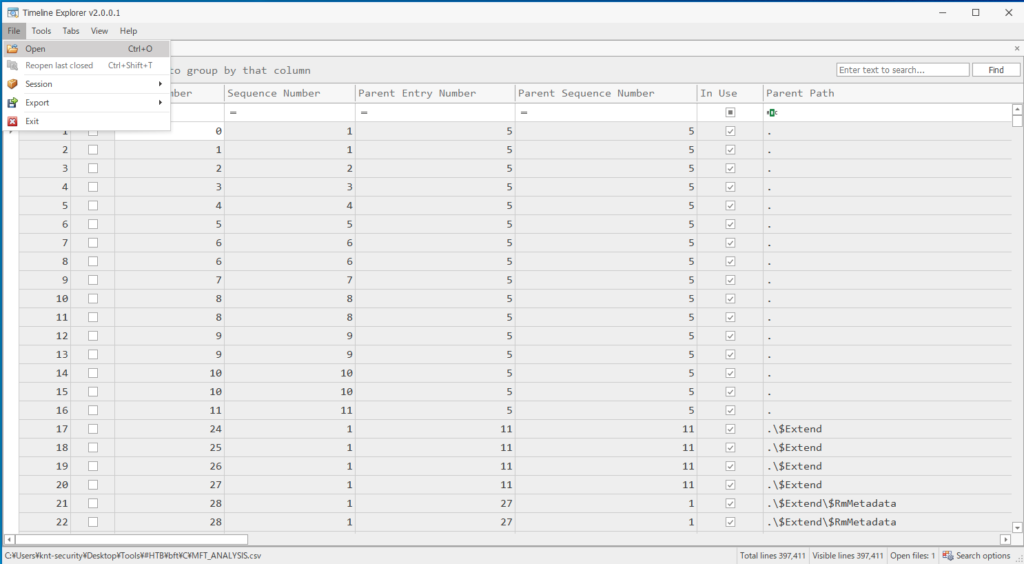This screenshot has height=564, width=1024.
Task: Click the Sequence Number filter equals icon
Action: [x=233, y=113]
